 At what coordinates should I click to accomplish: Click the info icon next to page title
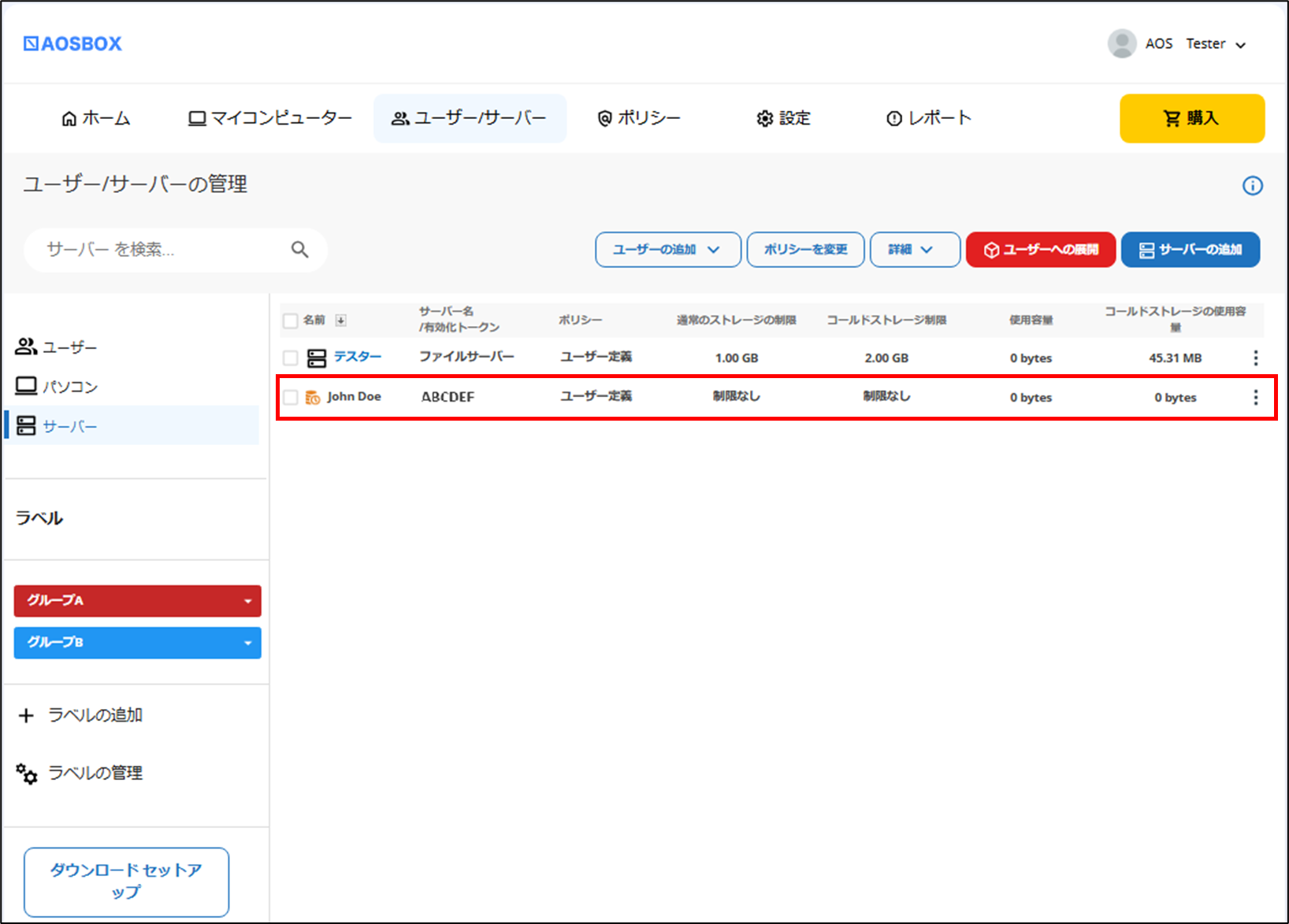[x=1252, y=186]
